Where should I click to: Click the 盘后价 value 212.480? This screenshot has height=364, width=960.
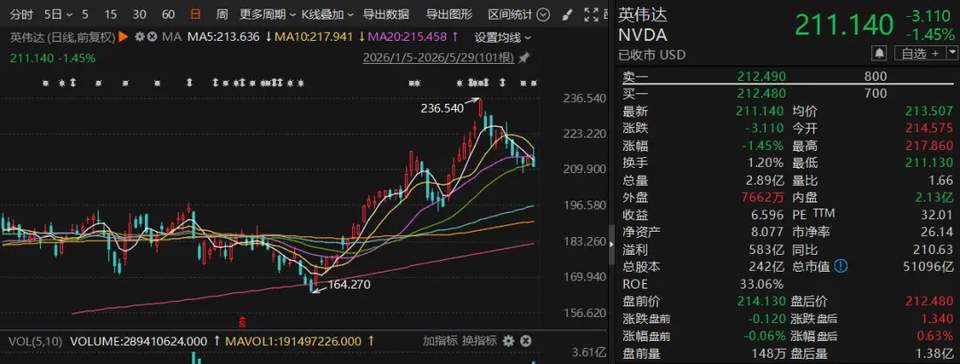coord(929,302)
